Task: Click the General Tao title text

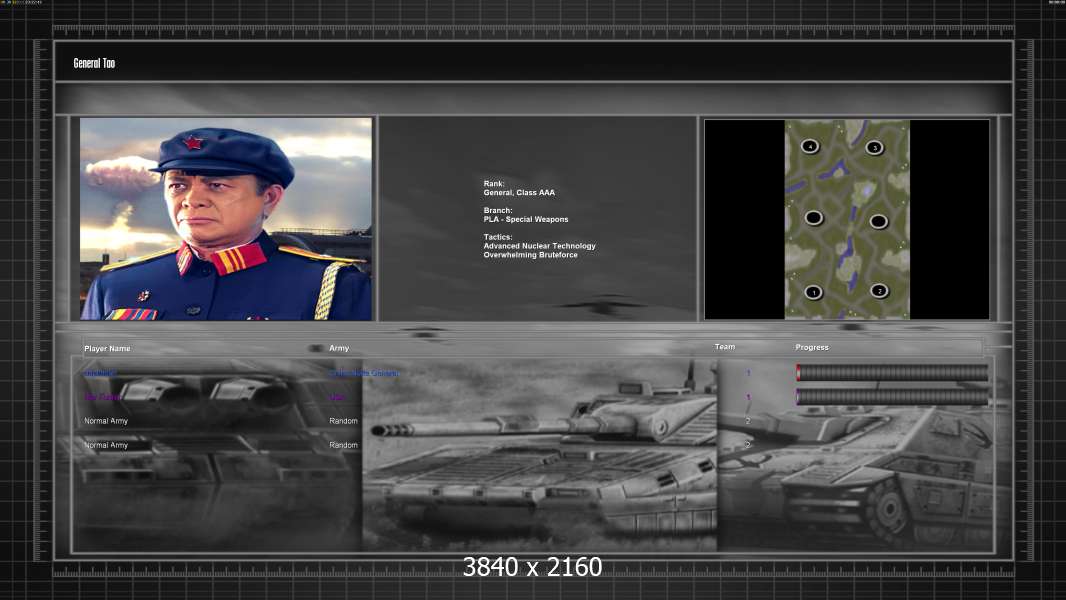Action: tap(94, 63)
